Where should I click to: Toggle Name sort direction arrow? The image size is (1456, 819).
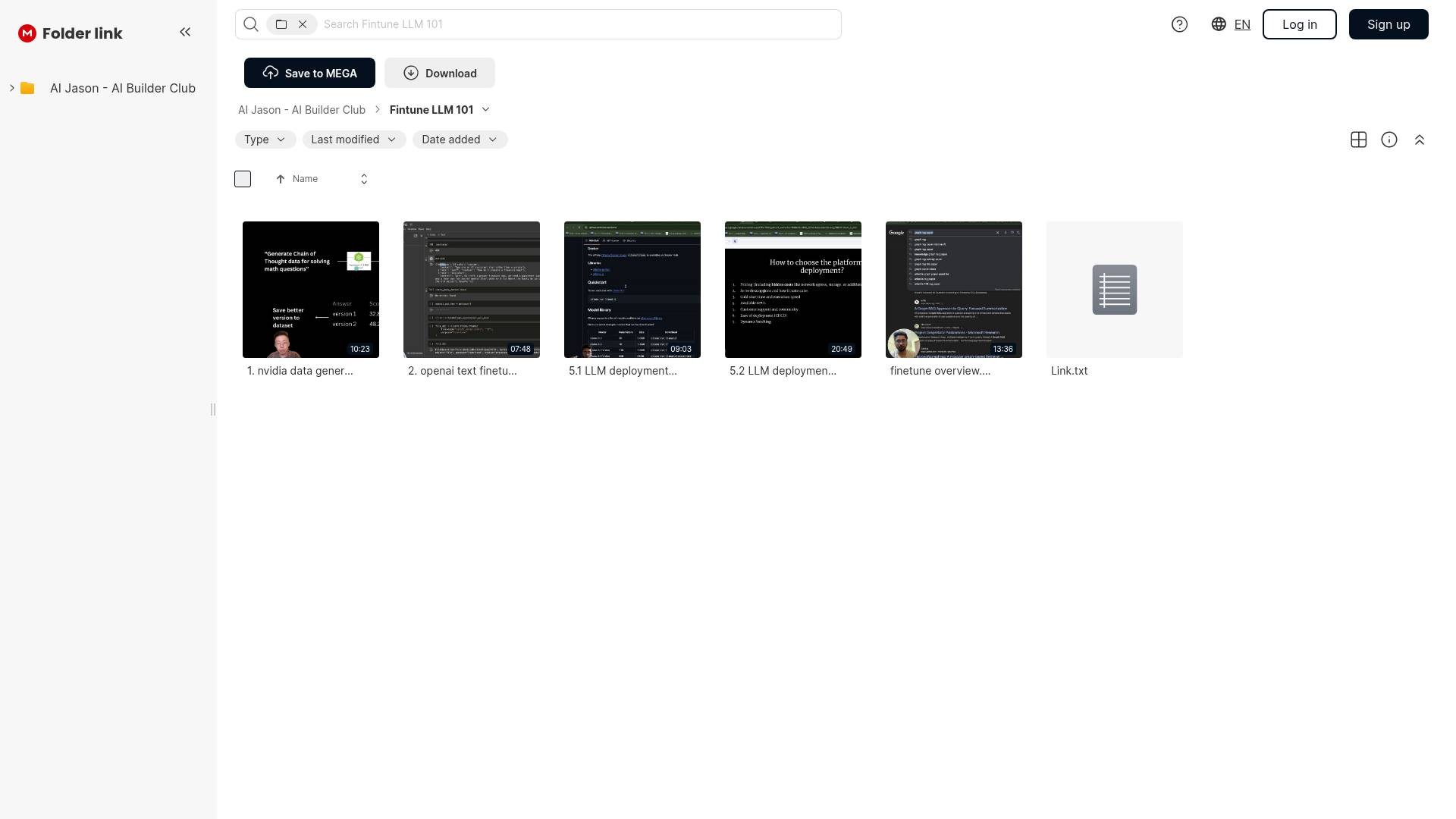pyautogui.click(x=281, y=179)
